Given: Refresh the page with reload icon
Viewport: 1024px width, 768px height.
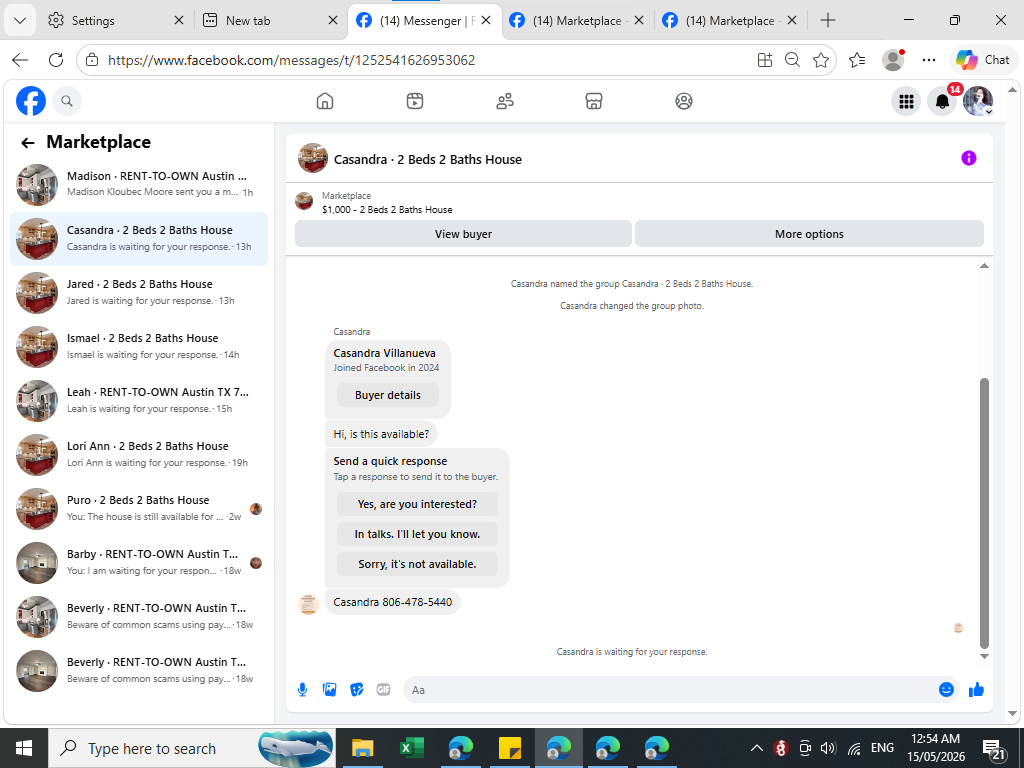Looking at the screenshot, I should (56, 60).
